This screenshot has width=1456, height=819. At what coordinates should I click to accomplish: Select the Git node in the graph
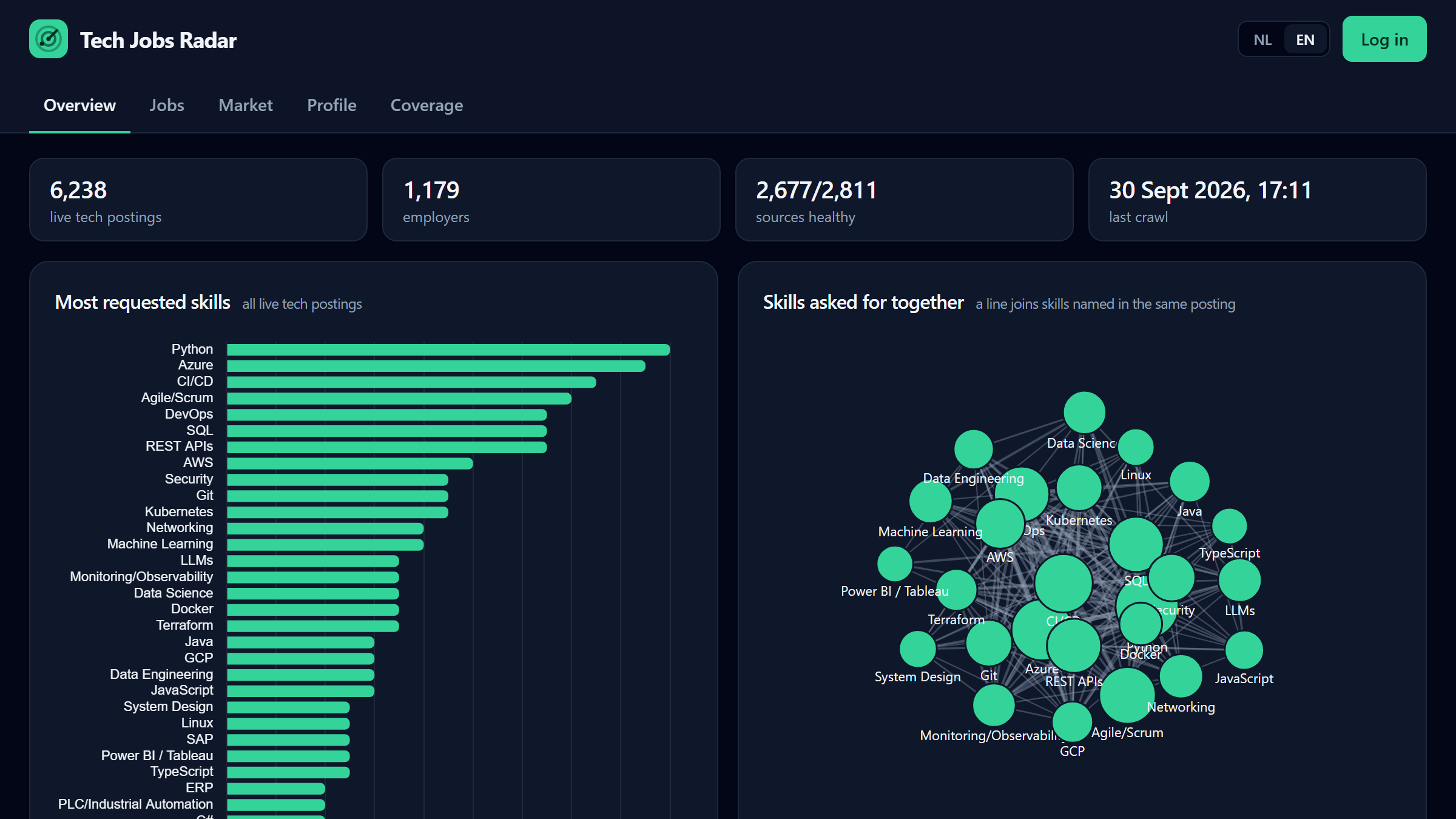[x=989, y=643]
